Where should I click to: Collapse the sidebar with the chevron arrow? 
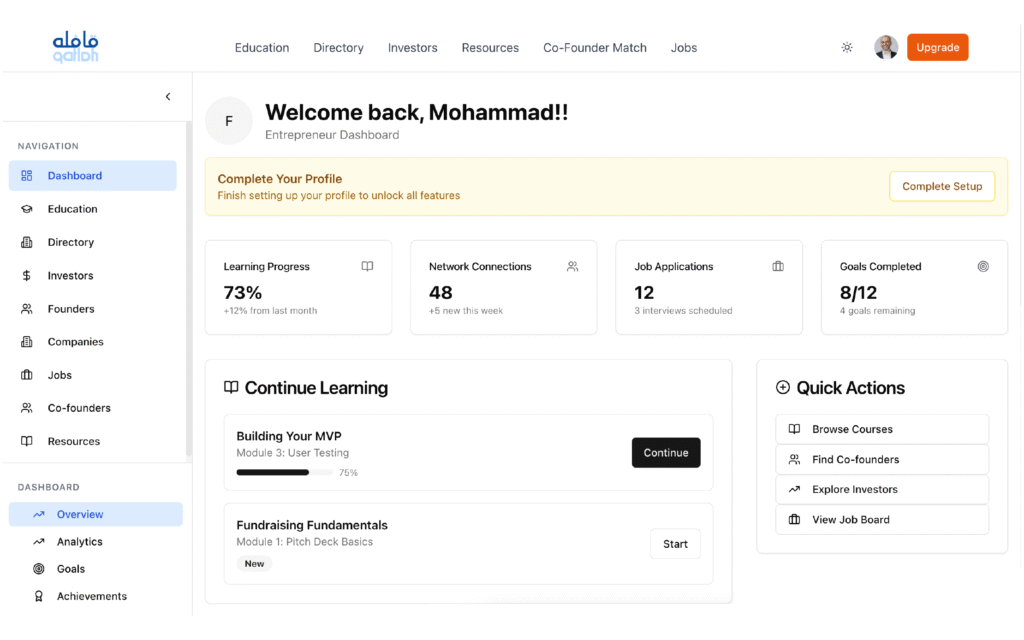click(168, 97)
